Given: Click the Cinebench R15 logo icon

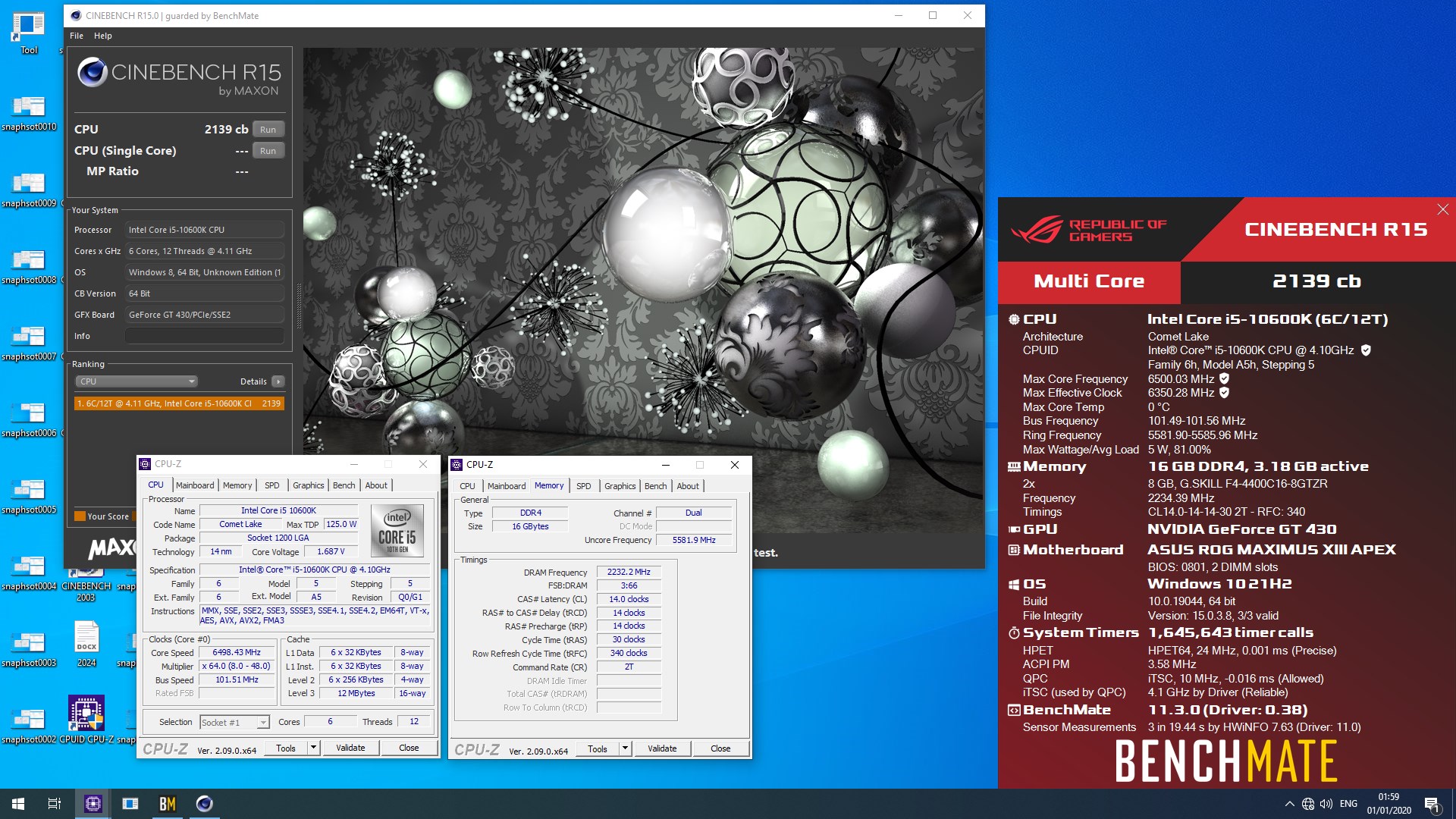Looking at the screenshot, I should coord(93,73).
